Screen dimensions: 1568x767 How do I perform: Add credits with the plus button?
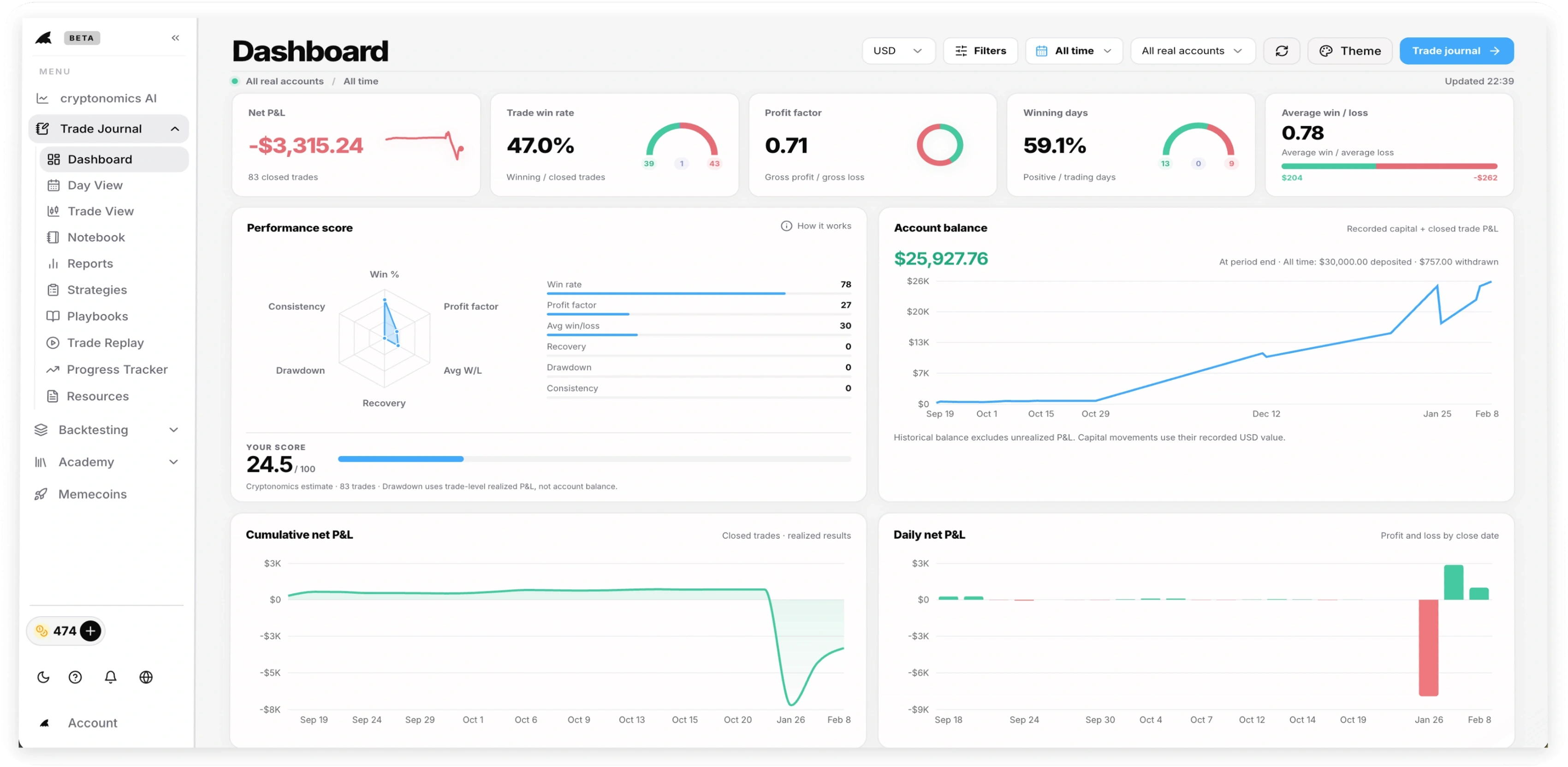click(x=91, y=631)
